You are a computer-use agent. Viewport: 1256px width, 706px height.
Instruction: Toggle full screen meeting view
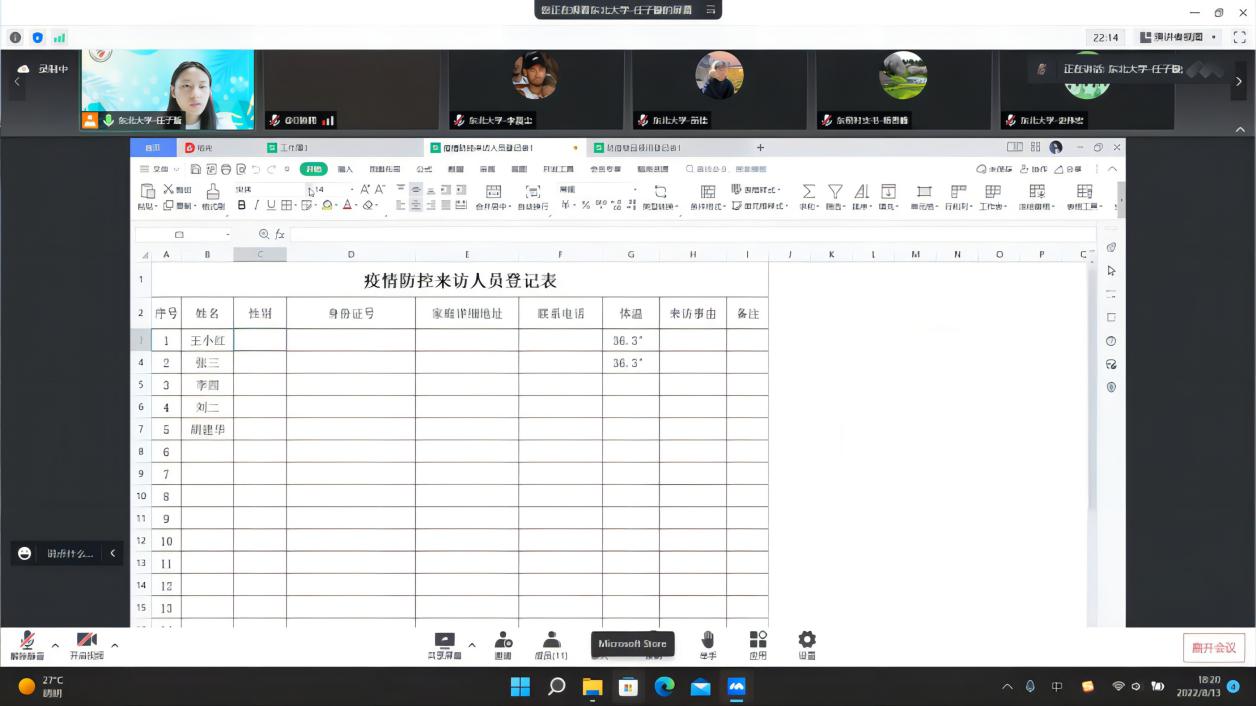click(1239, 37)
